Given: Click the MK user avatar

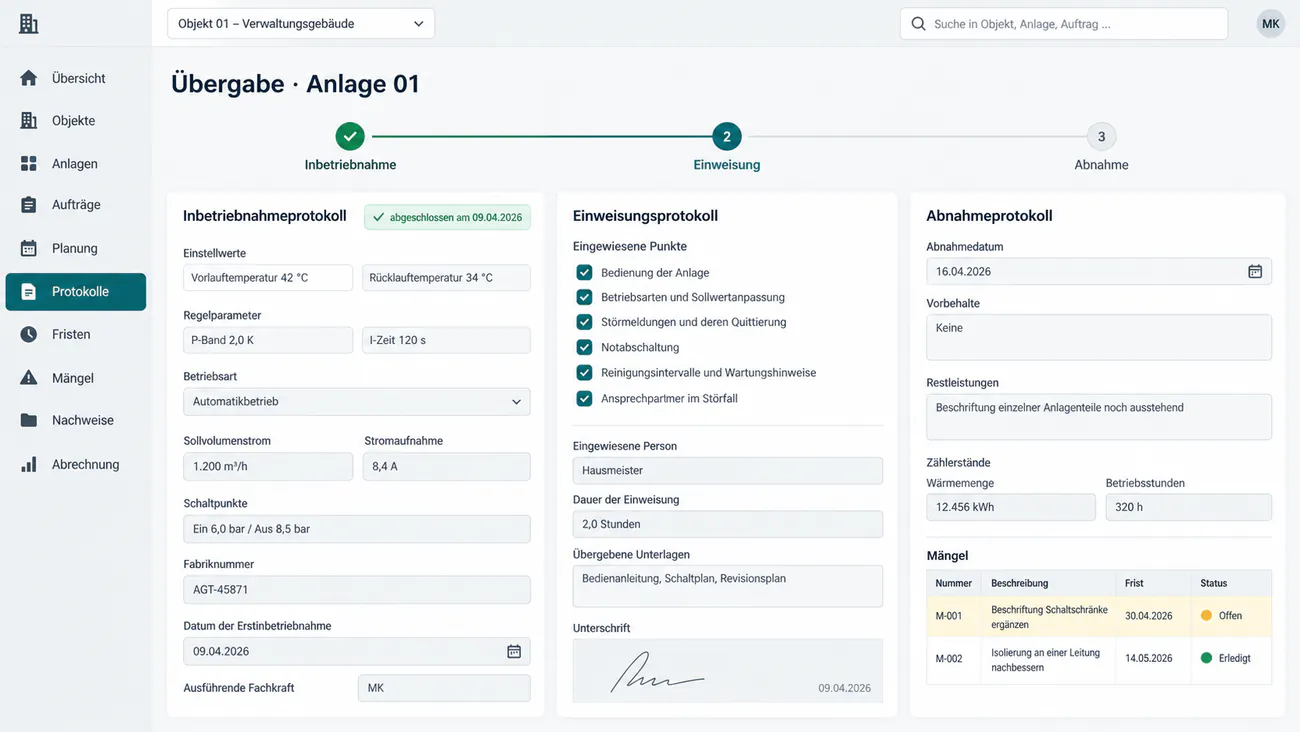Looking at the screenshot, I should (x=1270, y=24).
